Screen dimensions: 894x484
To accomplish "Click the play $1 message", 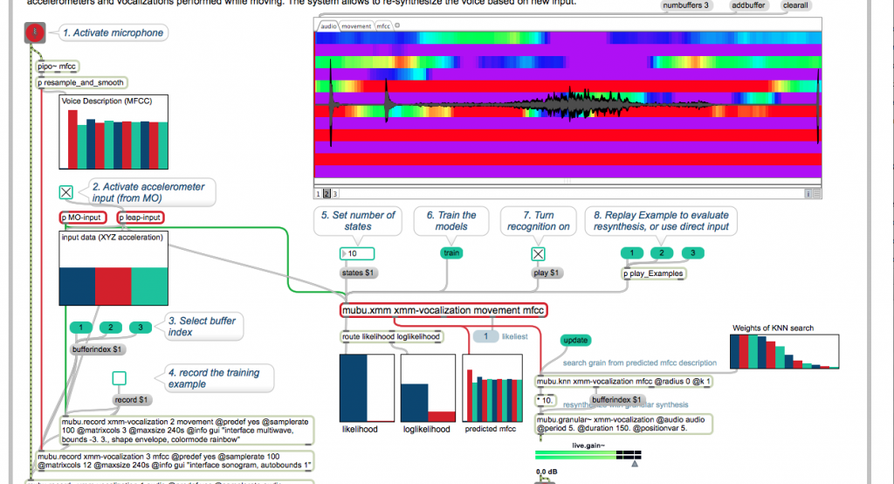I will click(546, 273).
